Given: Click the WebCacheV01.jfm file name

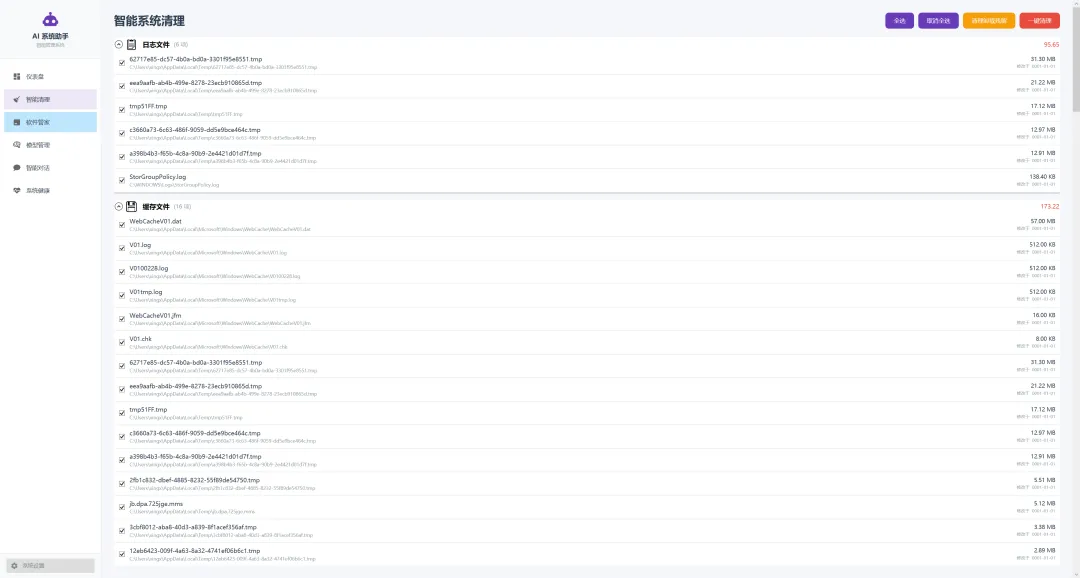Looking at the screenshot, I should point(156,316).
